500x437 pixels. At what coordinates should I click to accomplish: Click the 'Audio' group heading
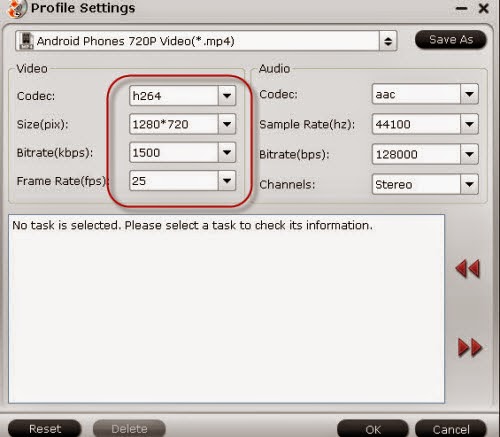pyautogui.click(x=274, y=69)
